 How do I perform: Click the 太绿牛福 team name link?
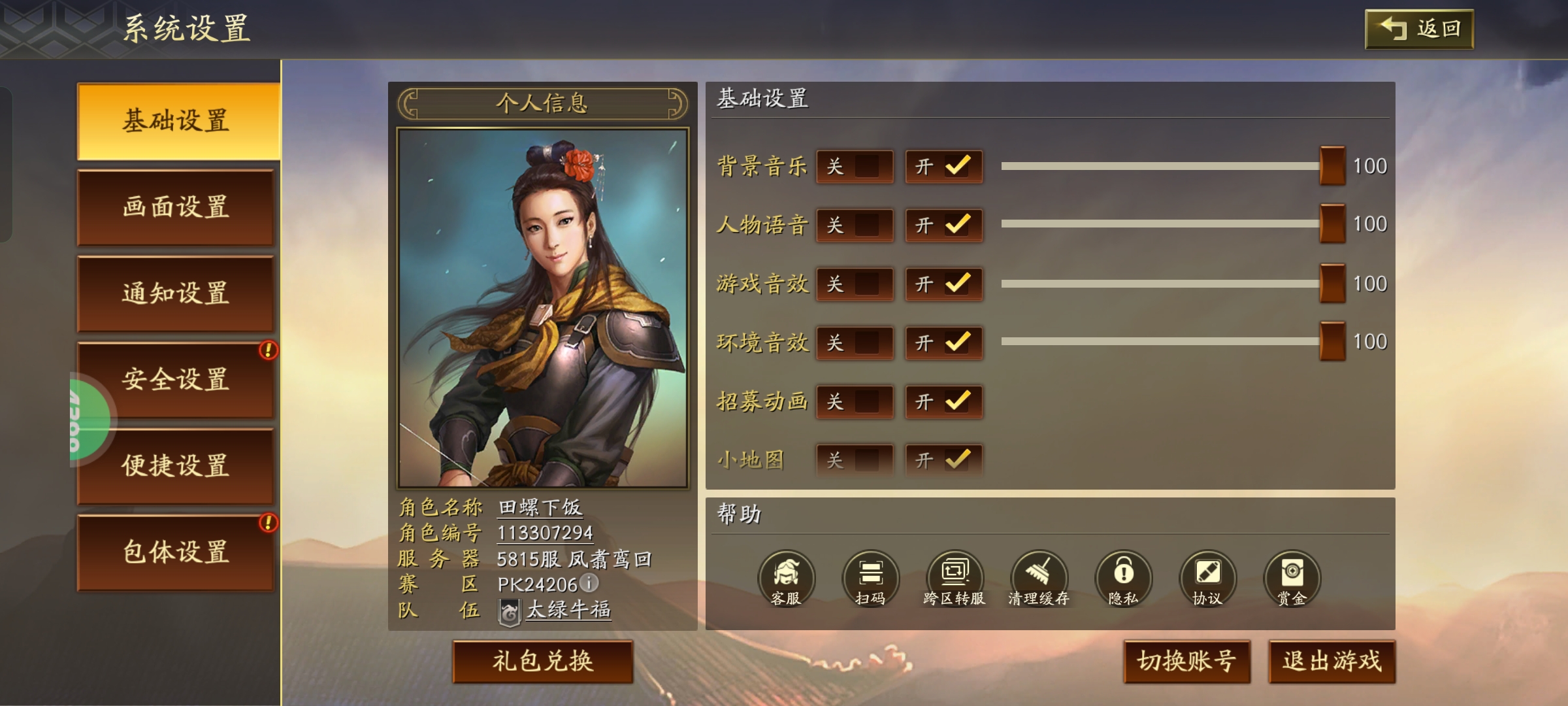568,609
